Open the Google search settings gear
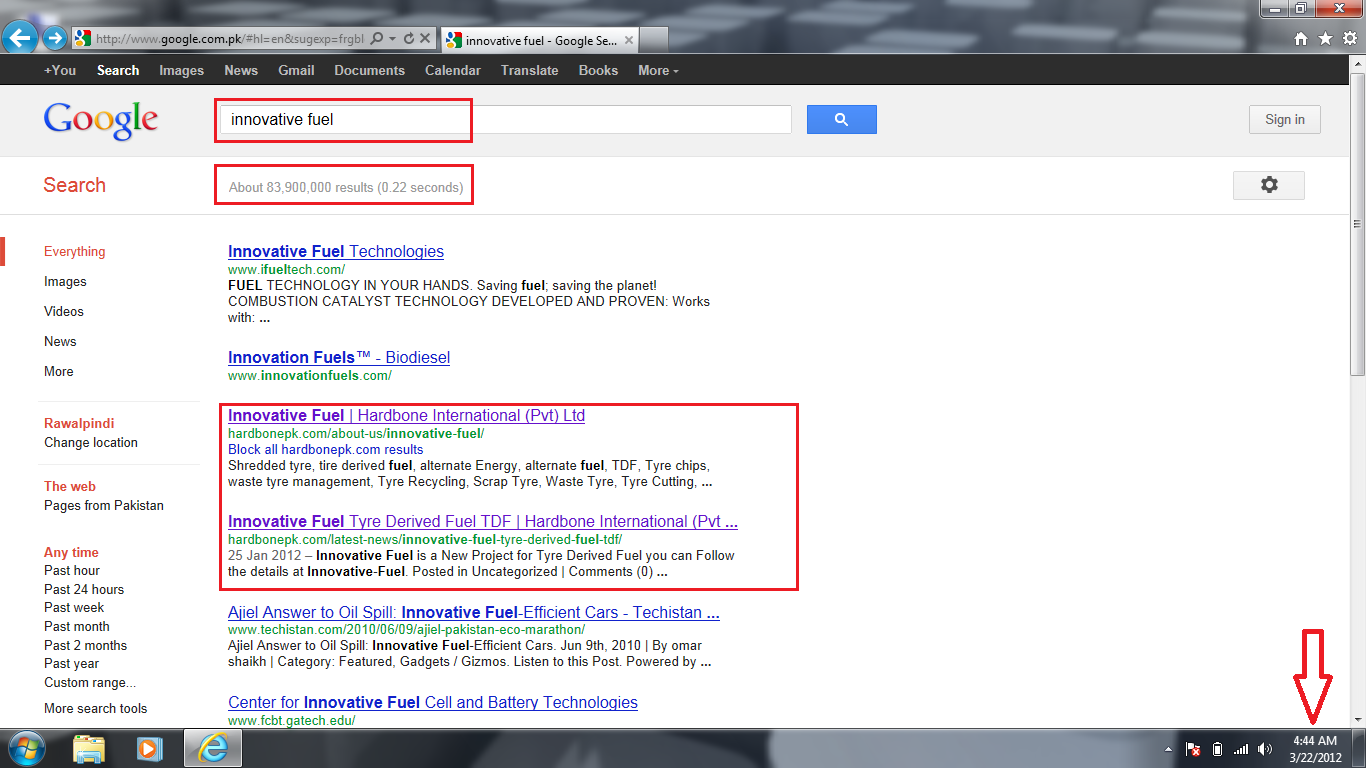The image size is (1366, 768). [x=1269, y=185]
